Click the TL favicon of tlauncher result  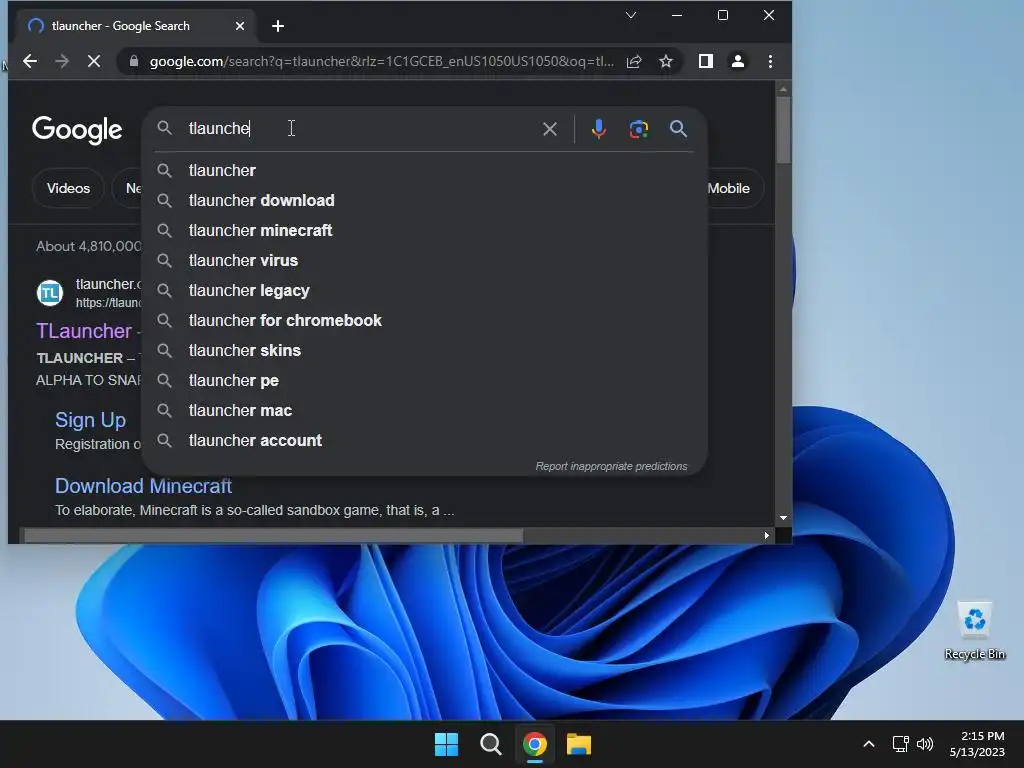[x=50, y=293]
